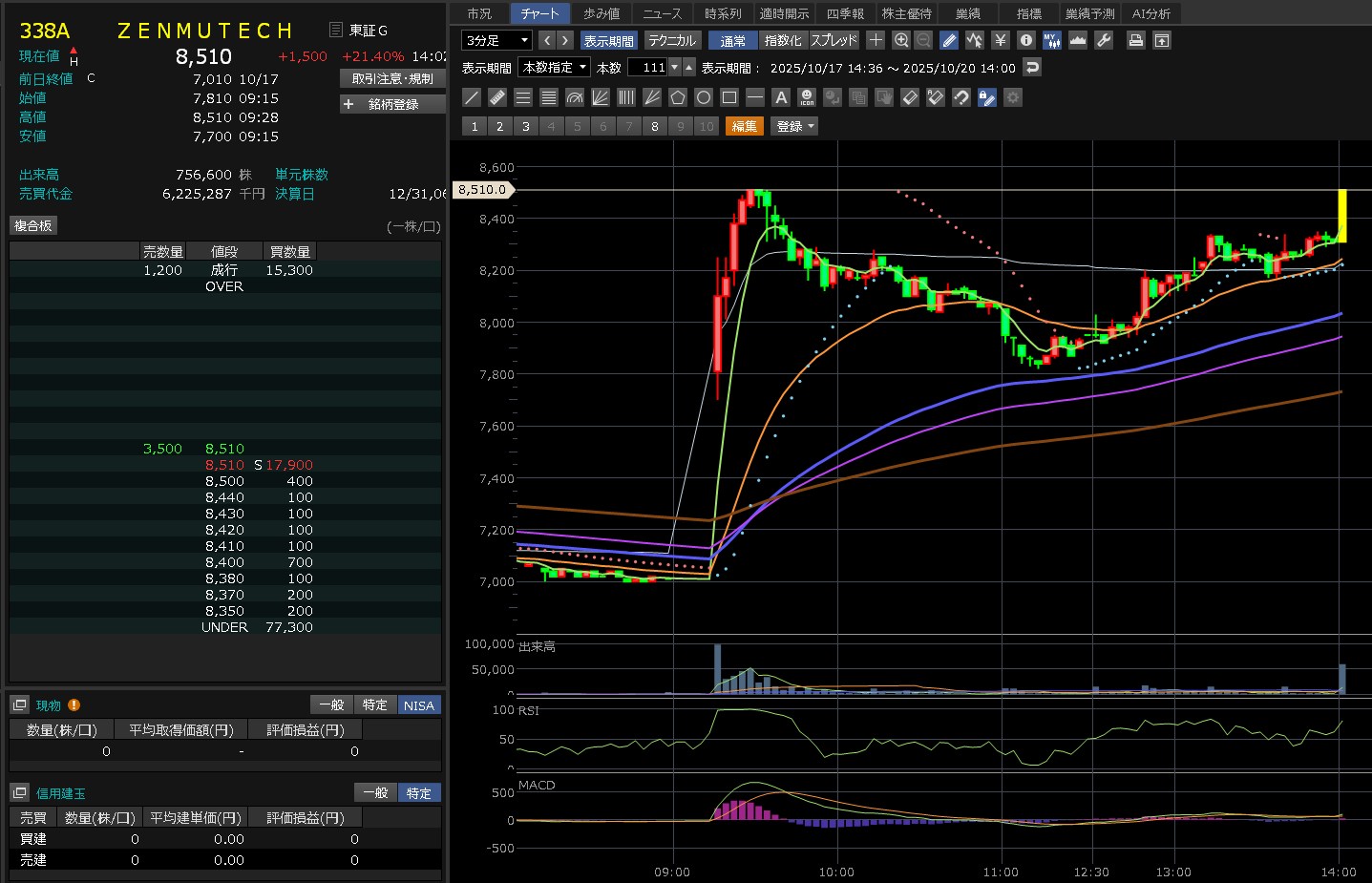Image resolution: width=1372 pixels, height=883 pixels.
Task: Click the 銘柄登録 button
Action: [392, 104]
